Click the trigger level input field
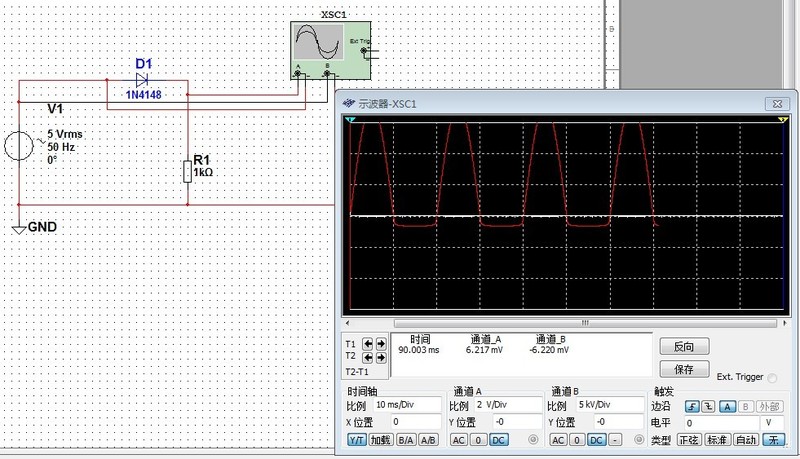This screenshot has width=800, height=459. (x=720, y=423)
